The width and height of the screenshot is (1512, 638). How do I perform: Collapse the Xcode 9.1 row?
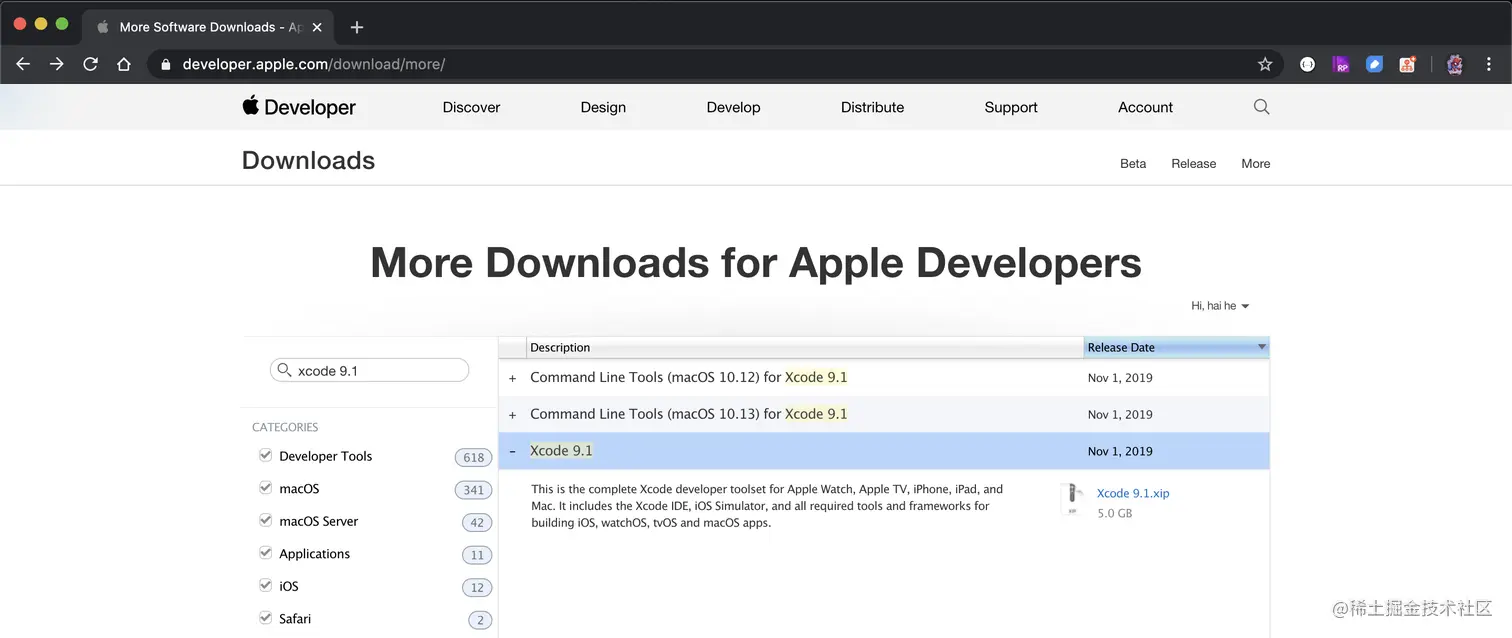coord(513,451)
